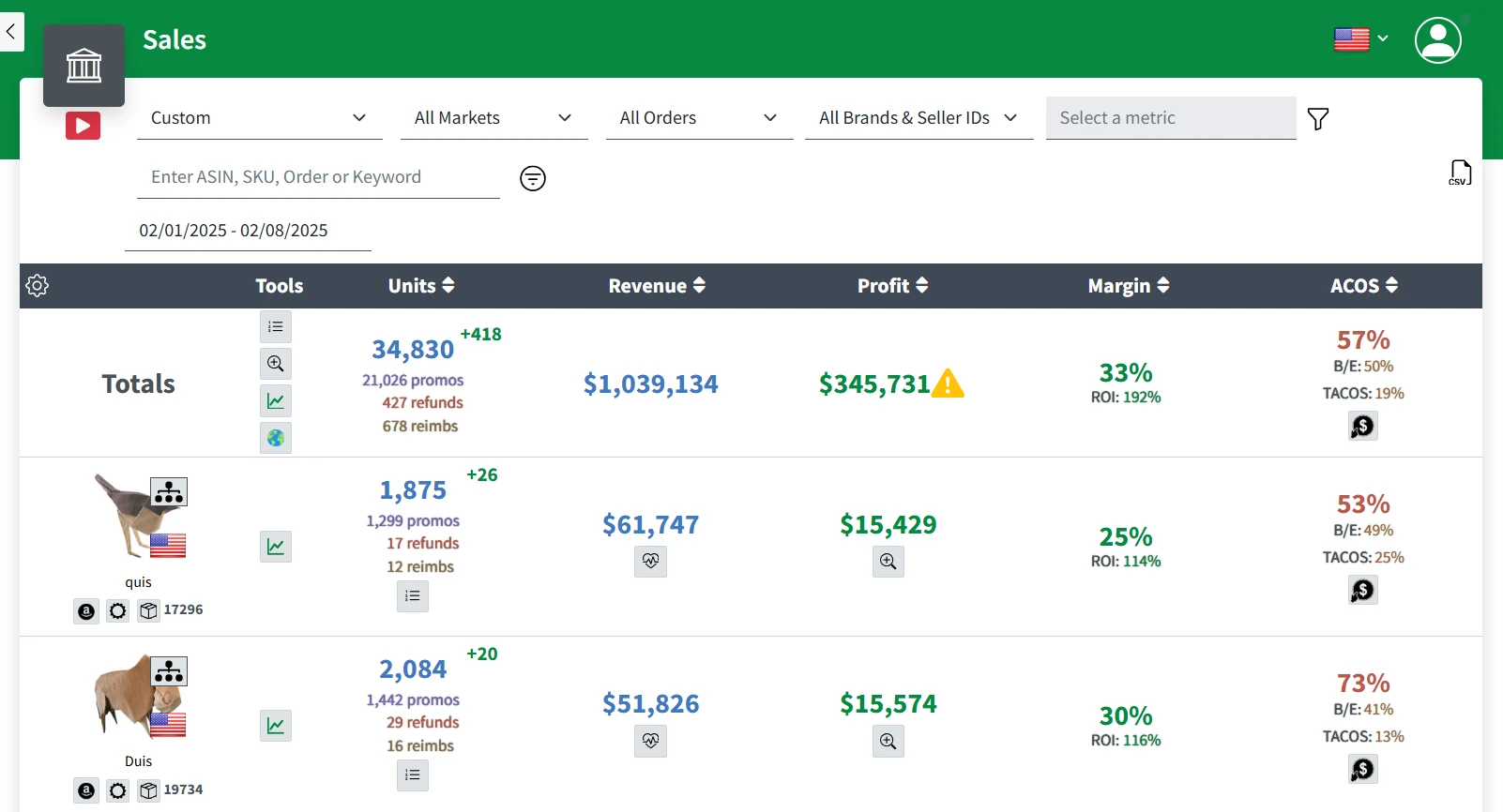Click the heartbeat icon under $61,747

[x=651, y=562]
